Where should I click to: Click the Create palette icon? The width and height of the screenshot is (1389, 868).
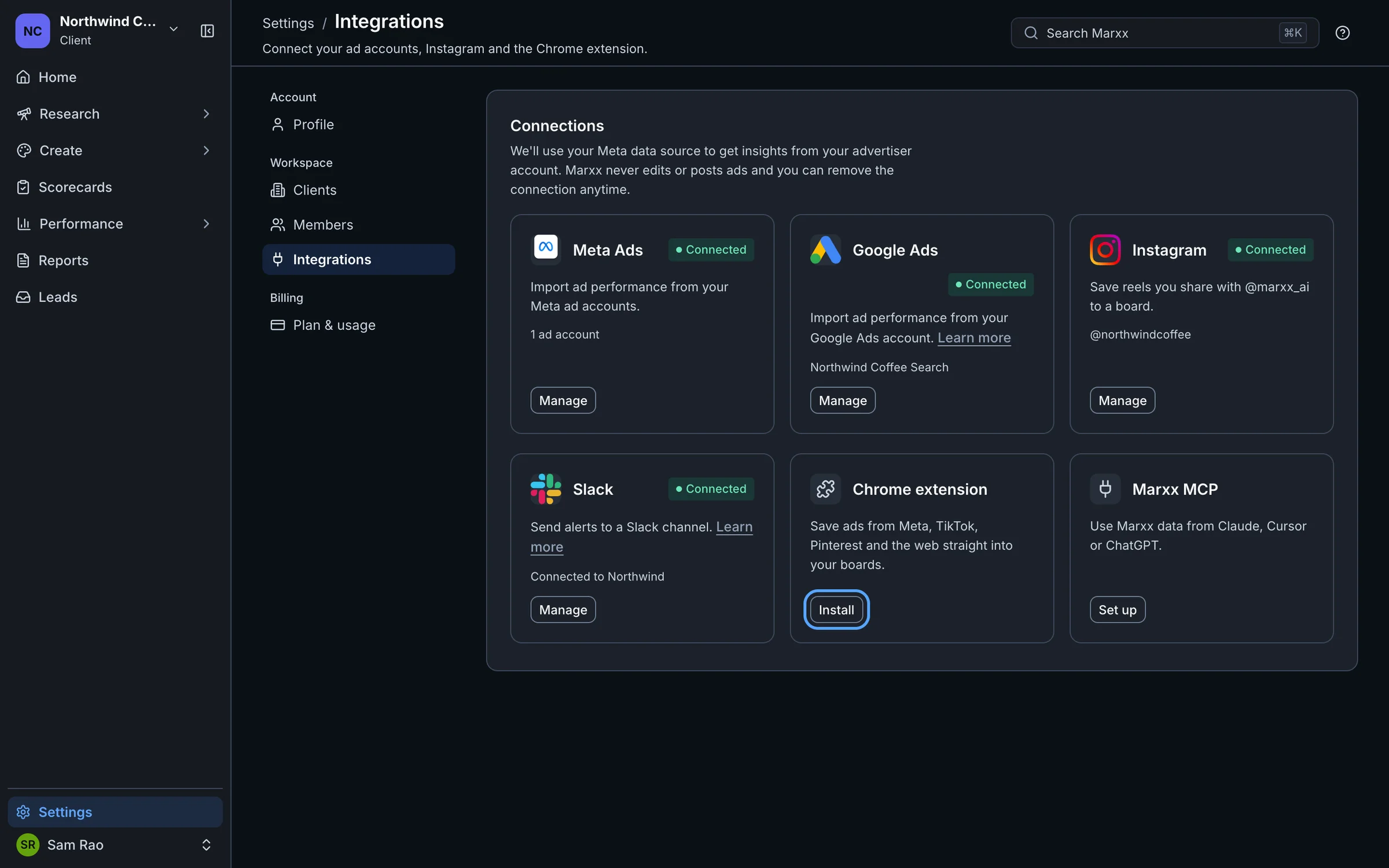coord(24,150)
